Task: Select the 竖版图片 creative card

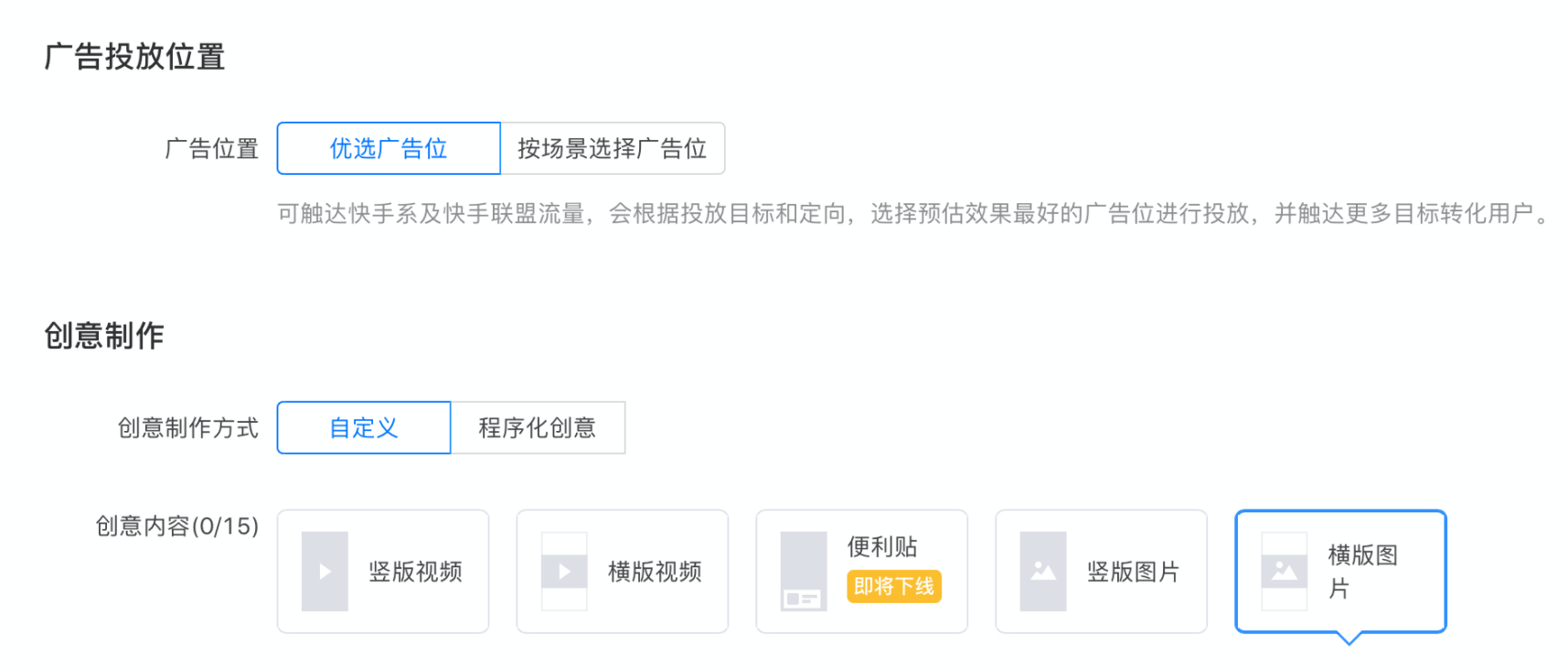Action: tap(1101, 571)
